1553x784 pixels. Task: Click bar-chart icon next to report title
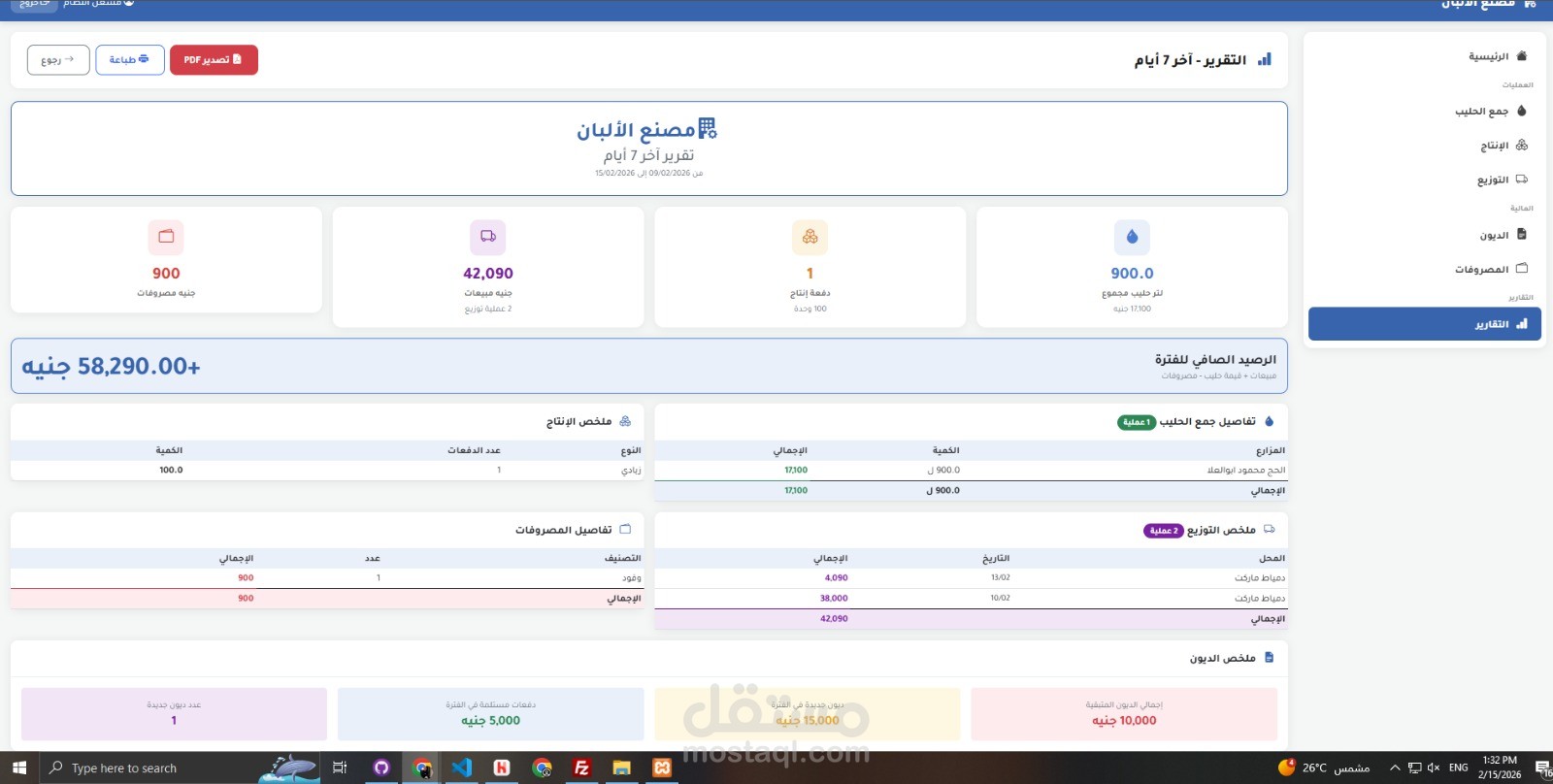pyautogui.click(x=1264, y=59)
